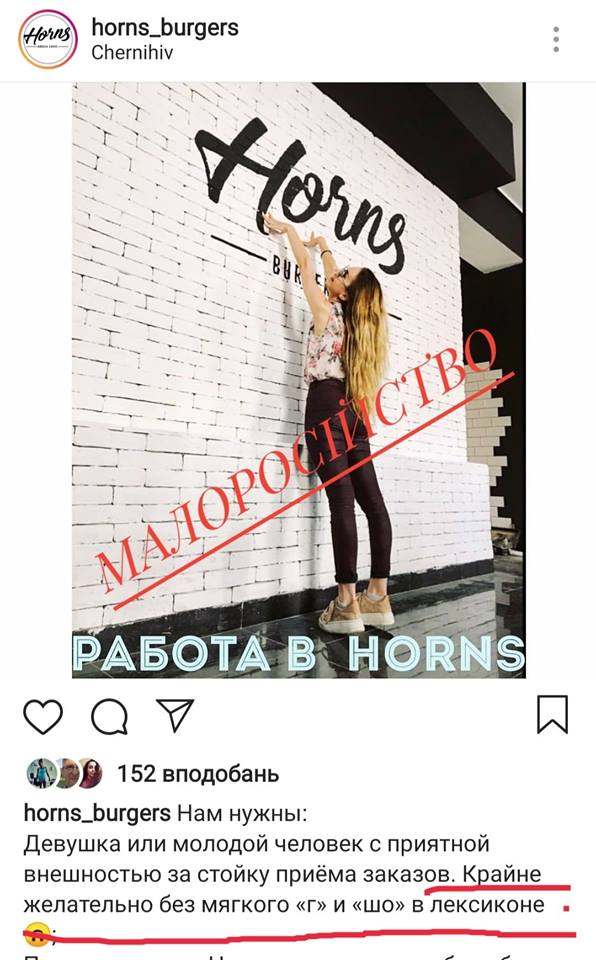View the list of 152 вподобань likes
Viewport: 596px width, 960px height.
[x=198, y=774]
